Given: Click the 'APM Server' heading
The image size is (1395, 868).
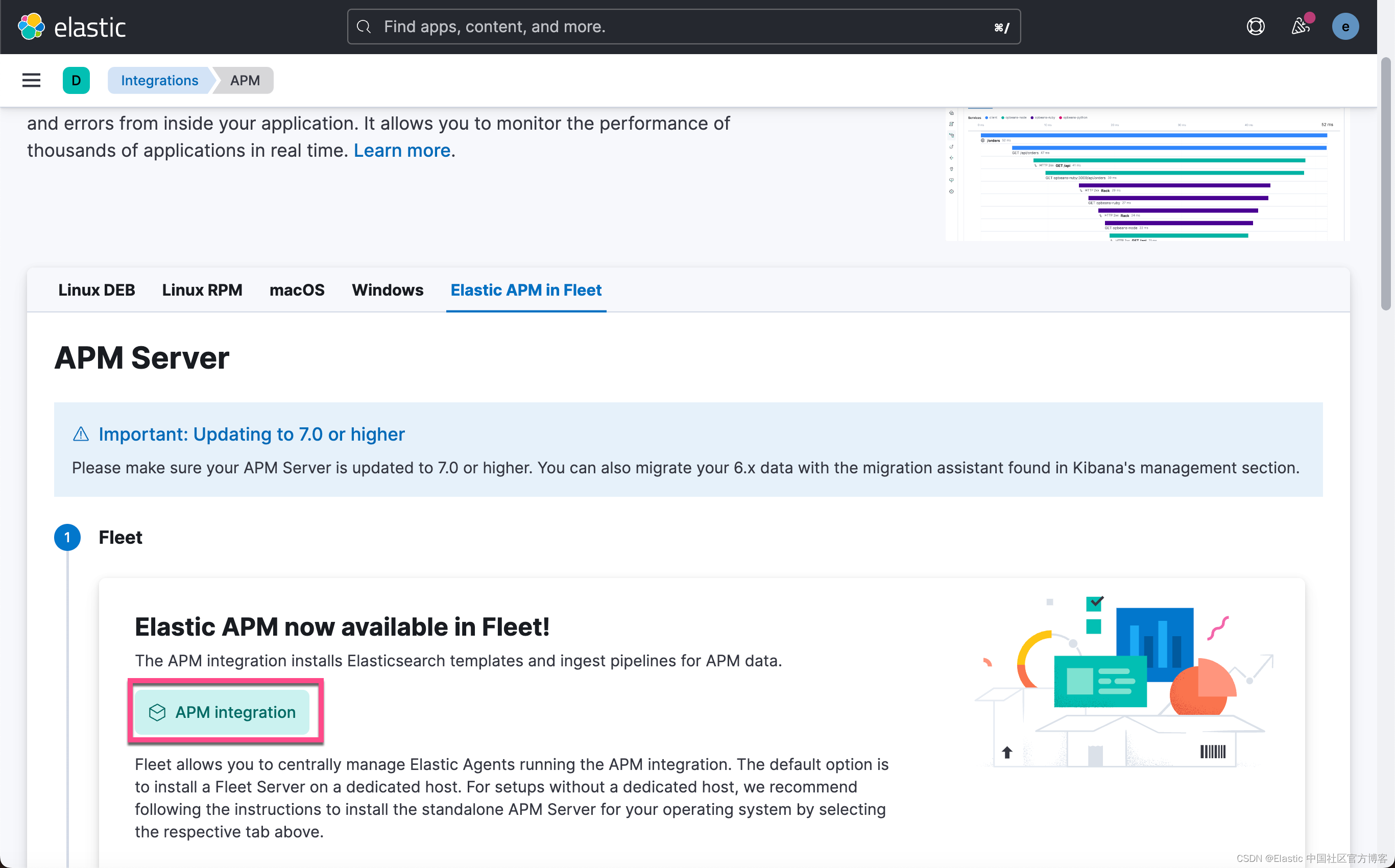Looking at the screenshot, I should coord(142,357).
